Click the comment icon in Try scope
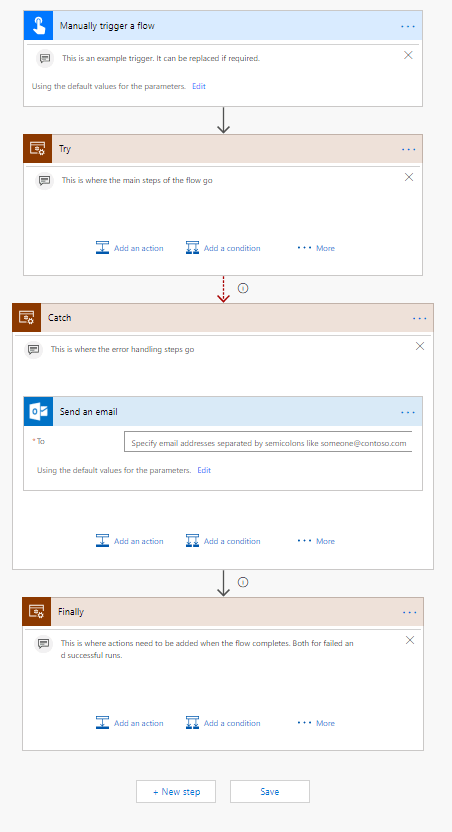 [x=45, y=180]
